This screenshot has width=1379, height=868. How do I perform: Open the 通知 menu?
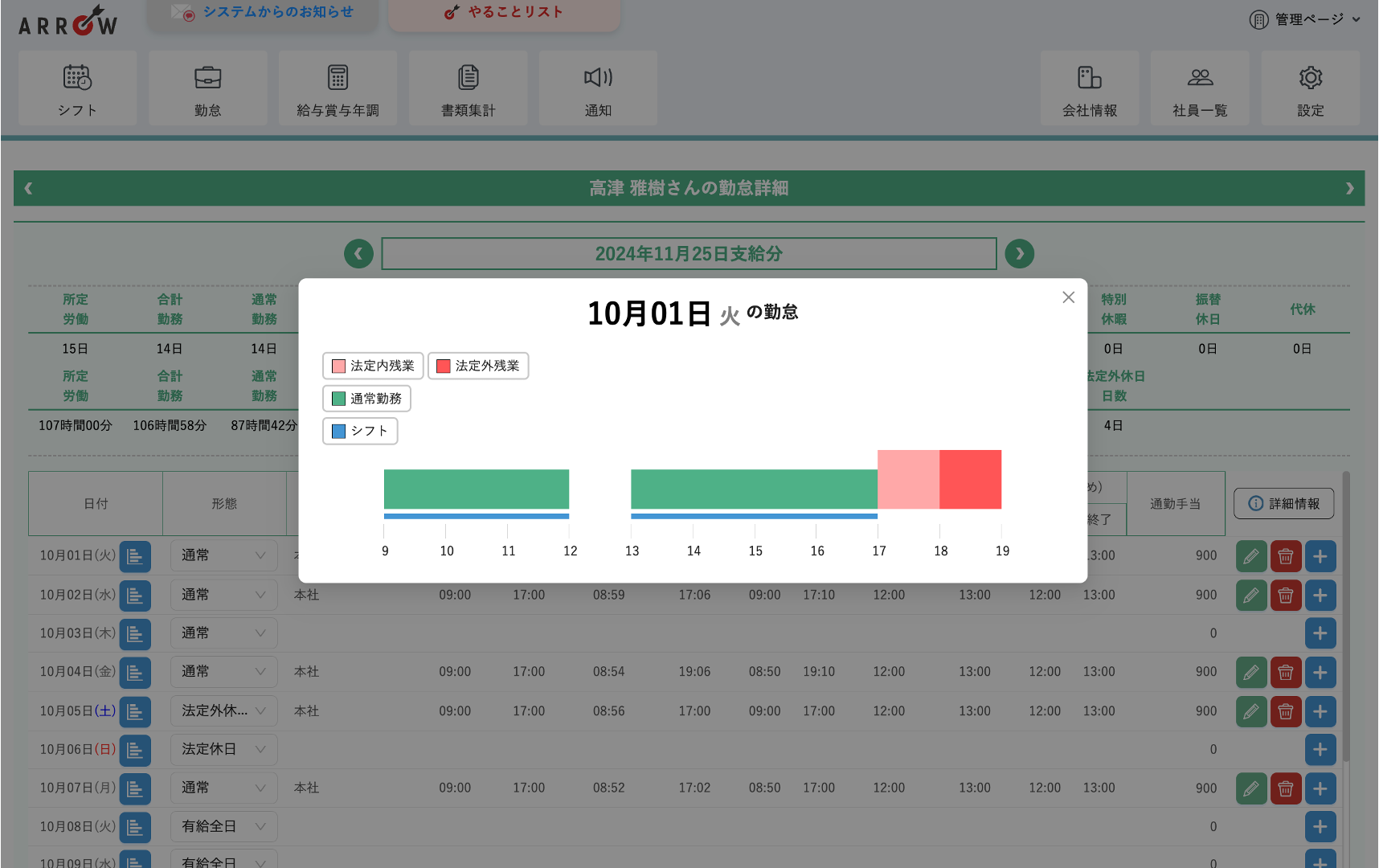pos(598,88)
